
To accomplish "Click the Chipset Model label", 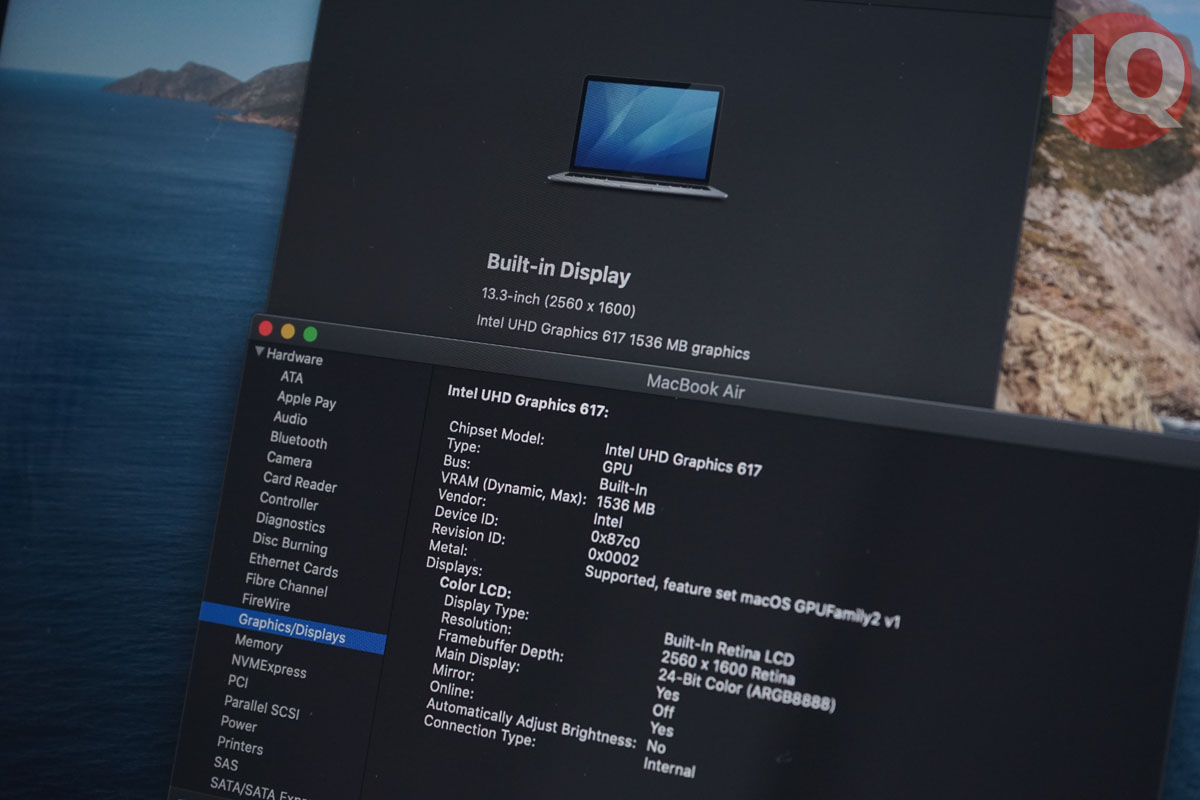I will coord(496,433).
